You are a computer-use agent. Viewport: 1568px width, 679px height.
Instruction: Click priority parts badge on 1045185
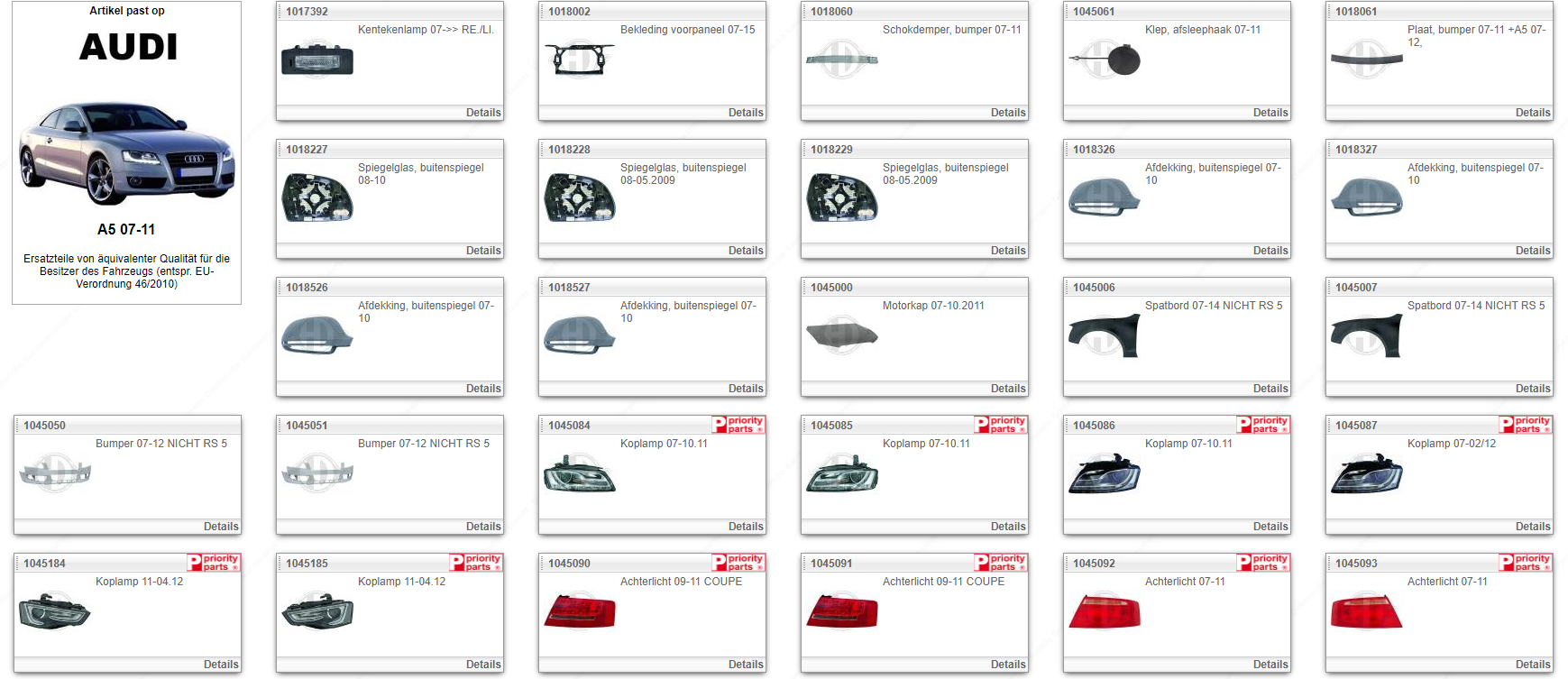[x=476, y=563]
